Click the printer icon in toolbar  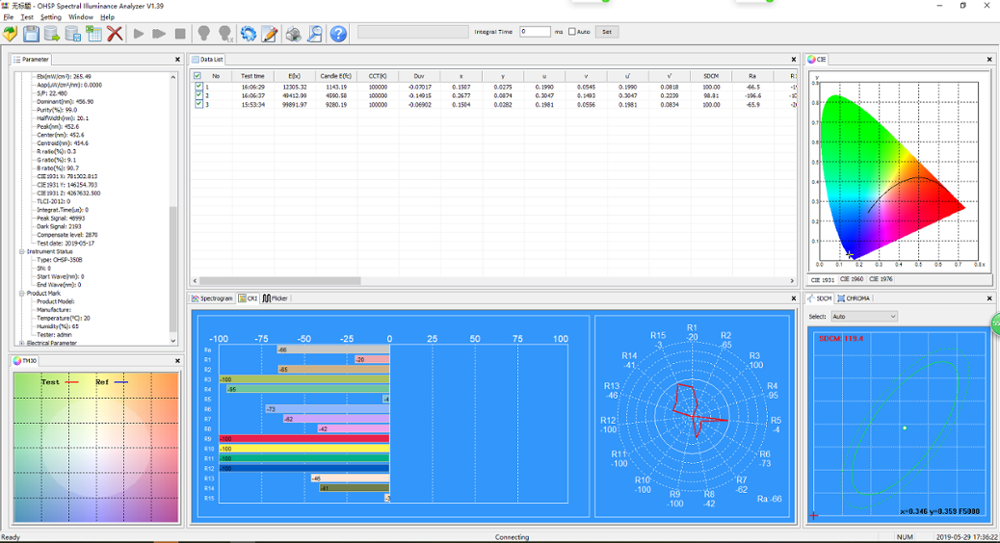click(294, 34)
